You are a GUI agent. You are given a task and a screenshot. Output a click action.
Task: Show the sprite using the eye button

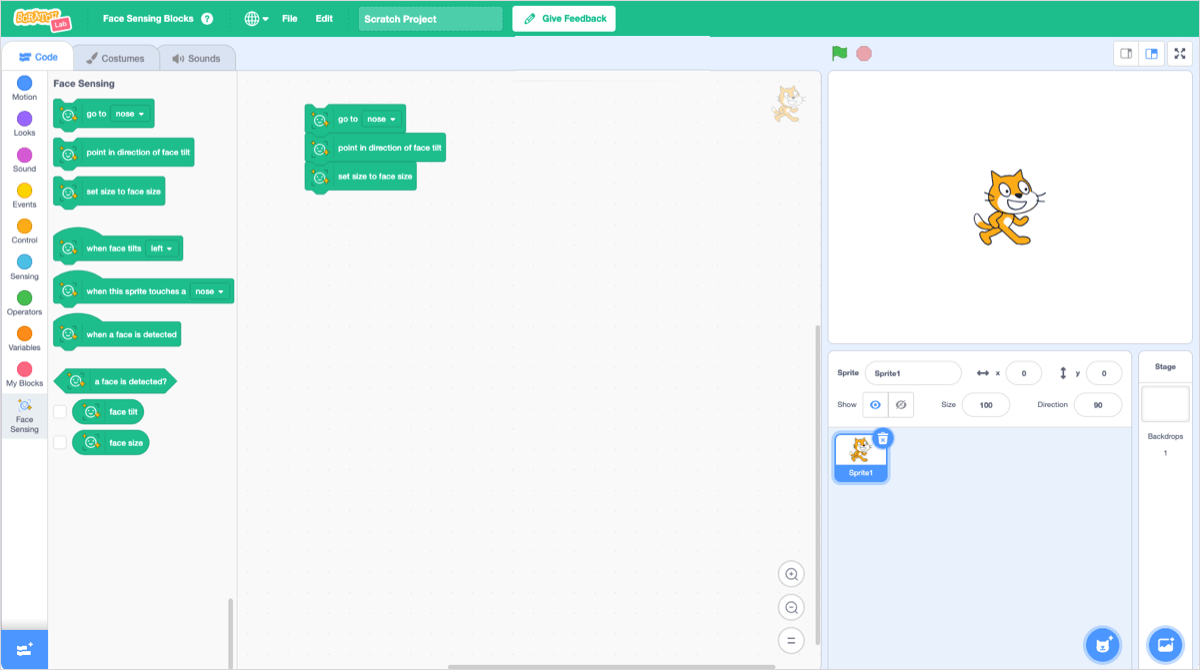[875, 405]
